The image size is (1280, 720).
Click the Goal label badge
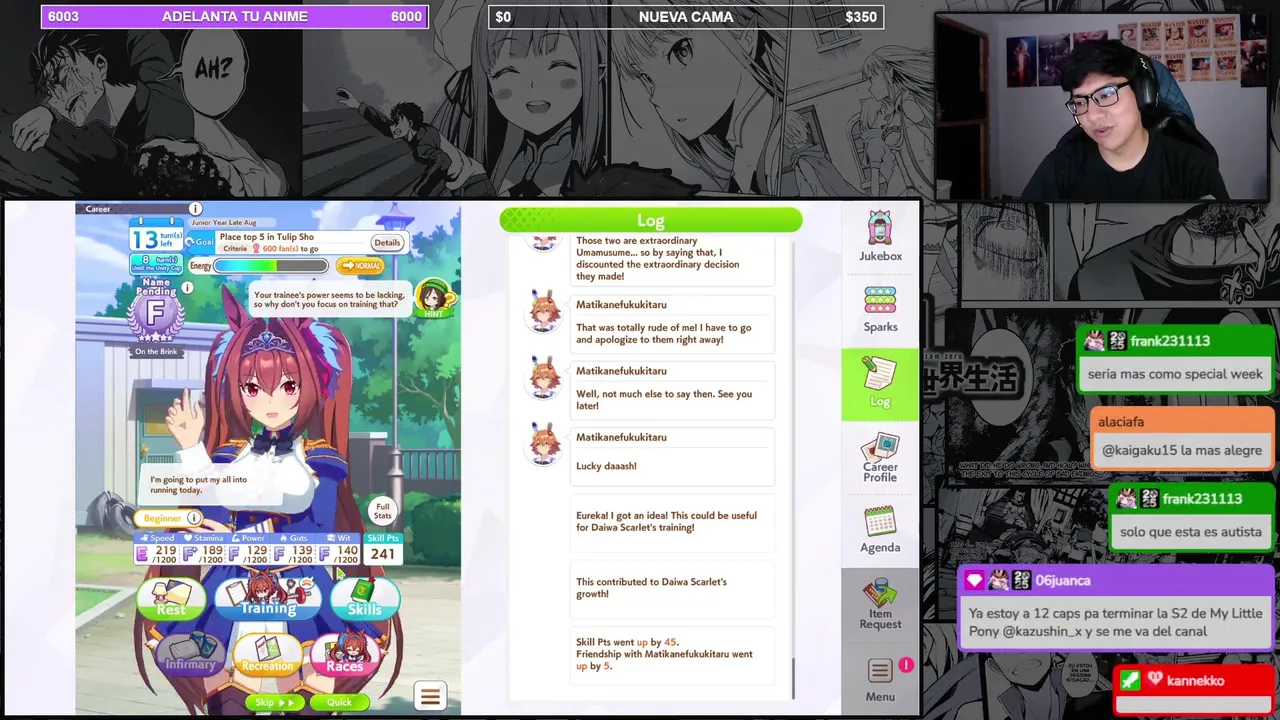click(x=203, y=242)
